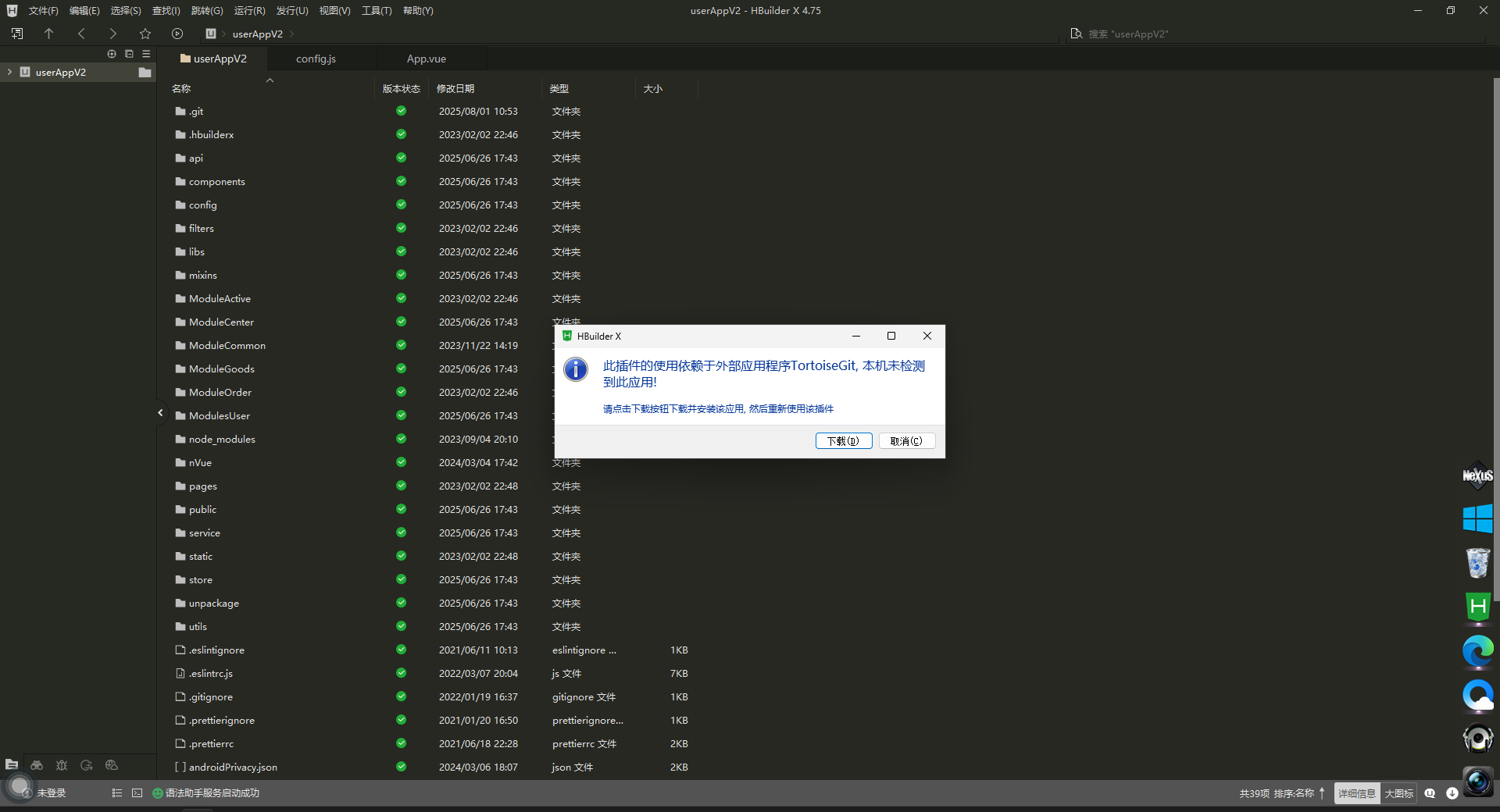
Task: Click the headphones webcam dock icon
Action: (x=1477, y=739)
